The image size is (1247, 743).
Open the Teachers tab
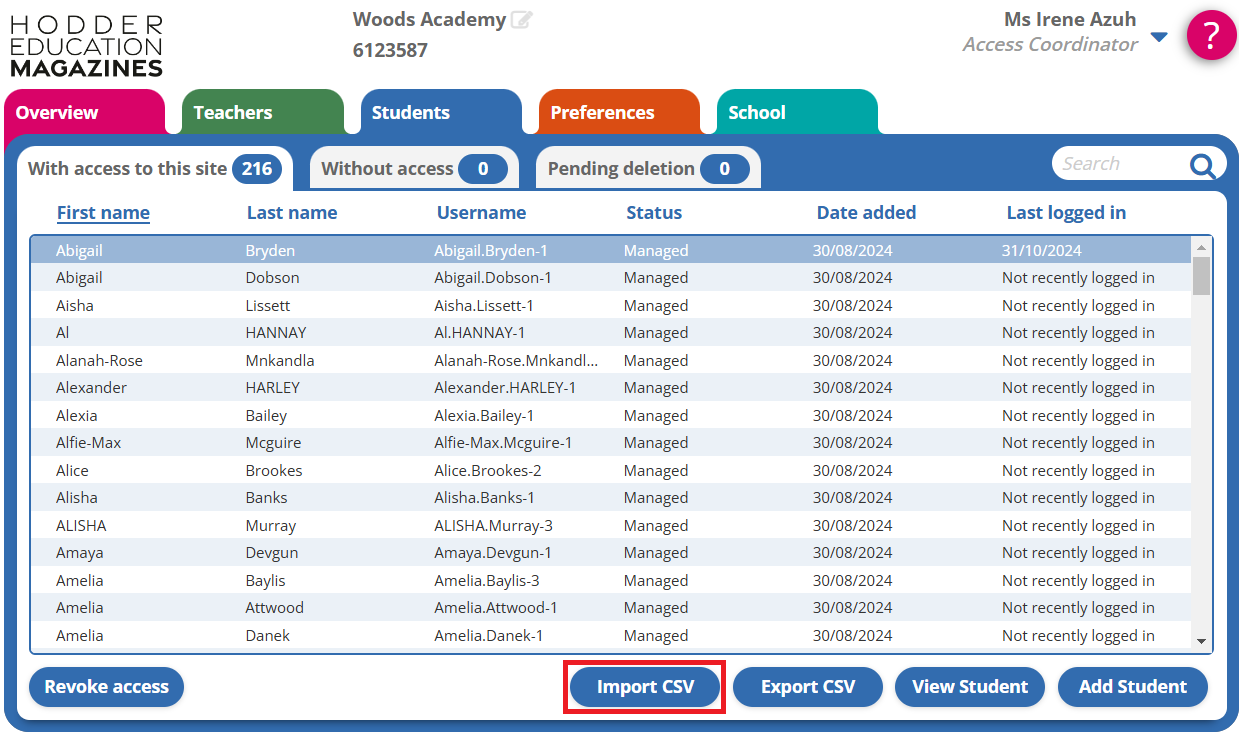pyautogui.click(x=232, y=113)
